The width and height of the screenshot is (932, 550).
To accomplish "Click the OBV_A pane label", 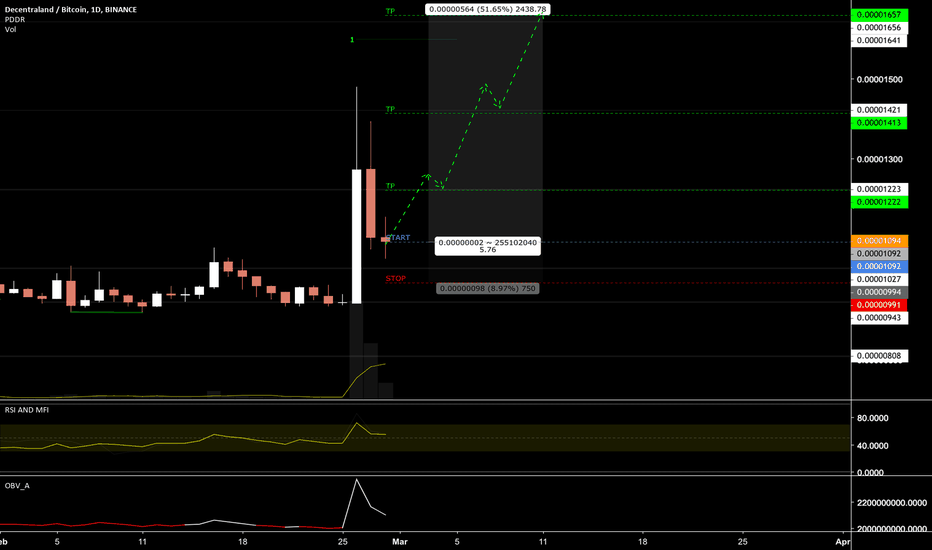I will click(x=17, y=486).
